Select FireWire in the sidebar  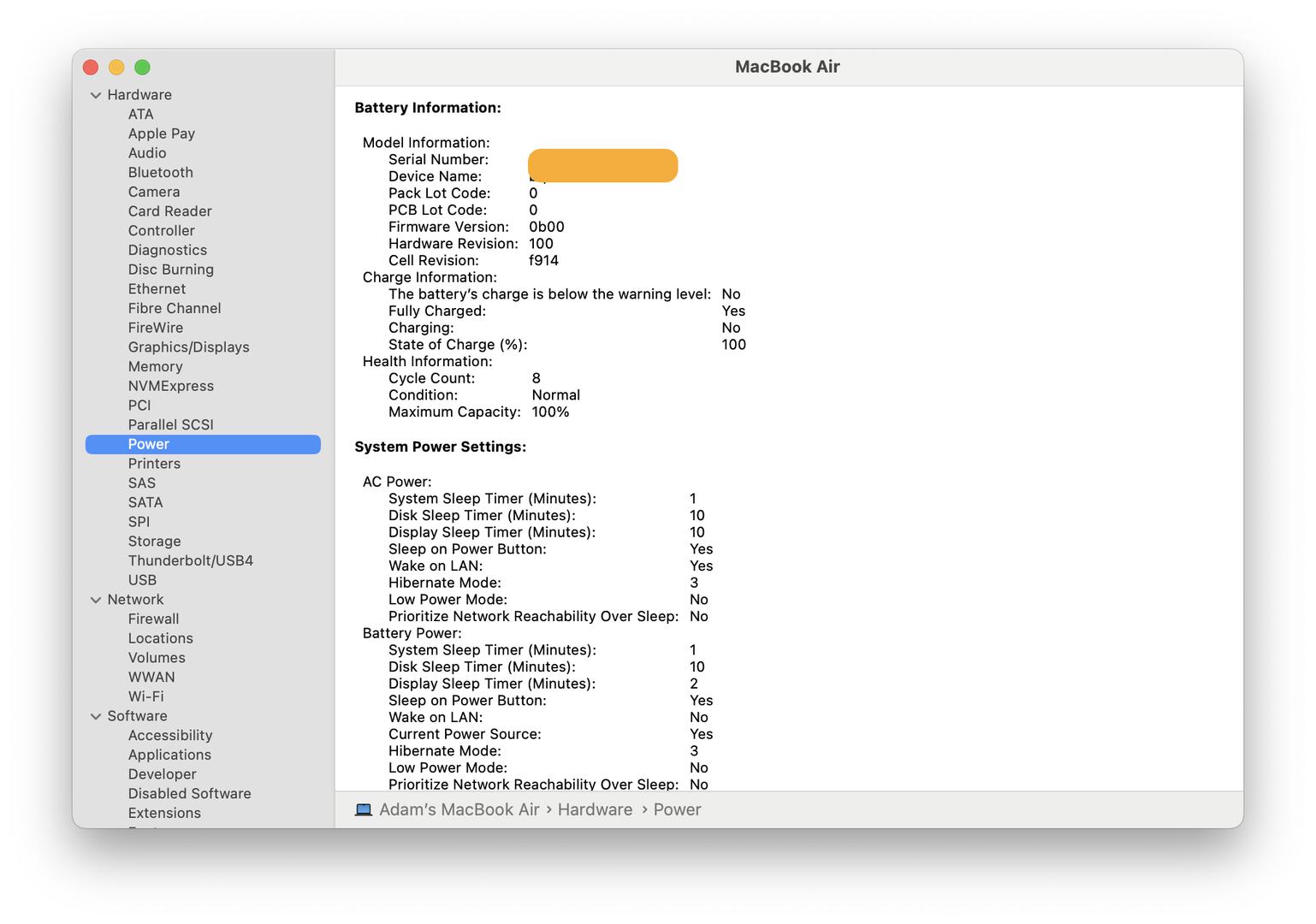[156, 328]
